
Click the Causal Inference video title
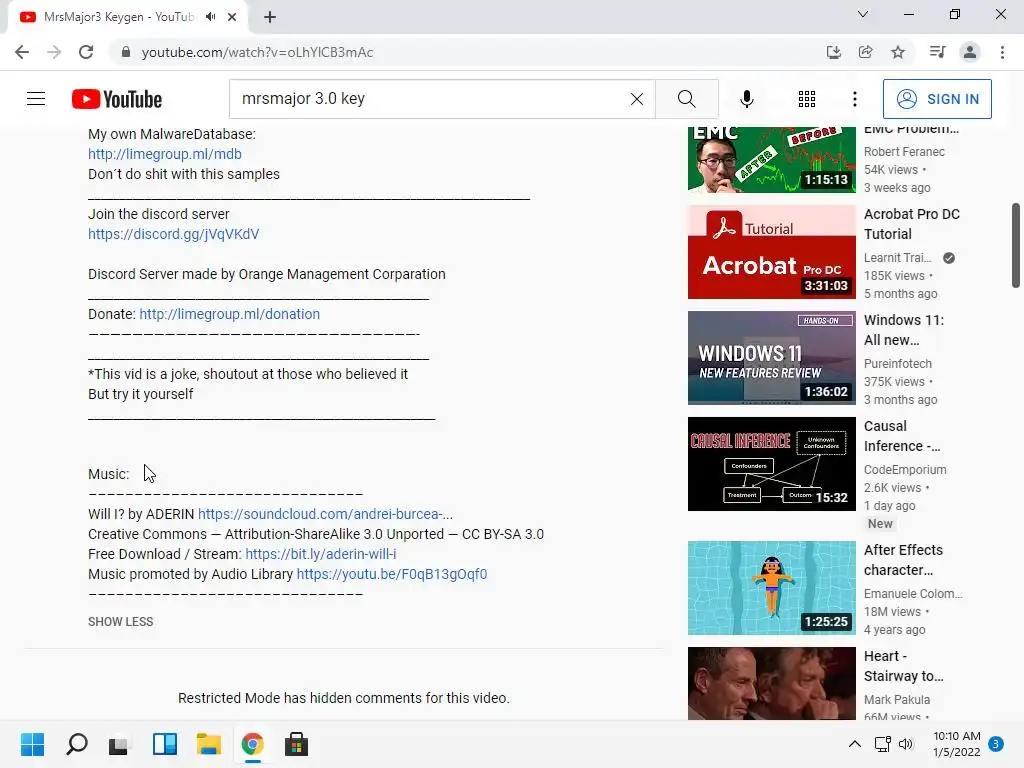point(902,436)
